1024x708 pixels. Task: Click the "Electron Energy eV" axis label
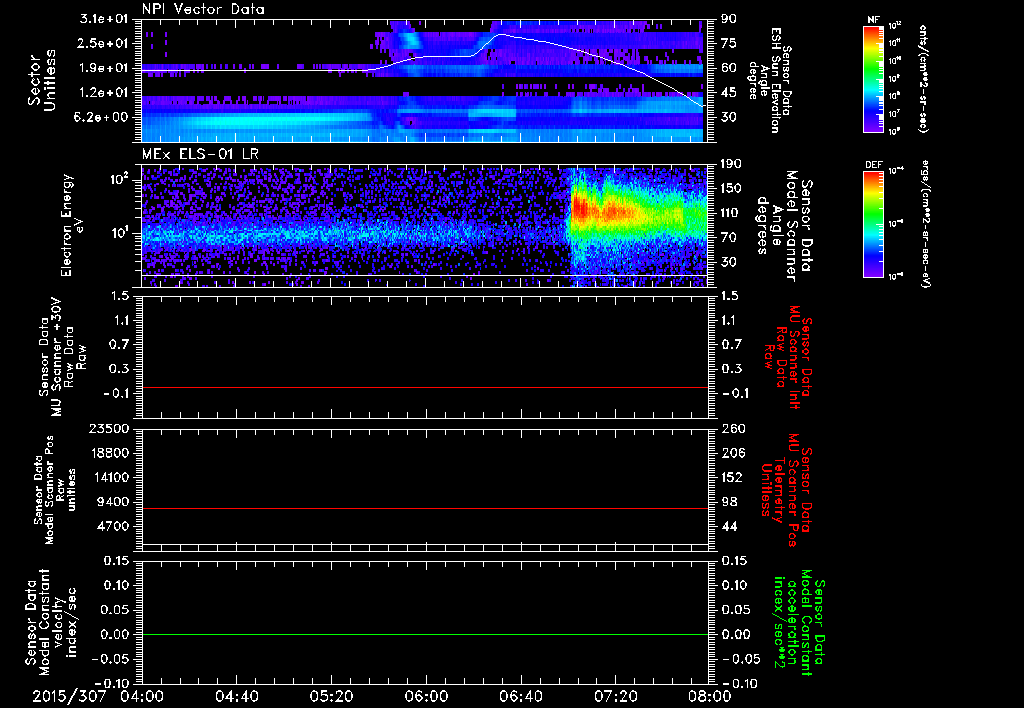pos(72,225)
